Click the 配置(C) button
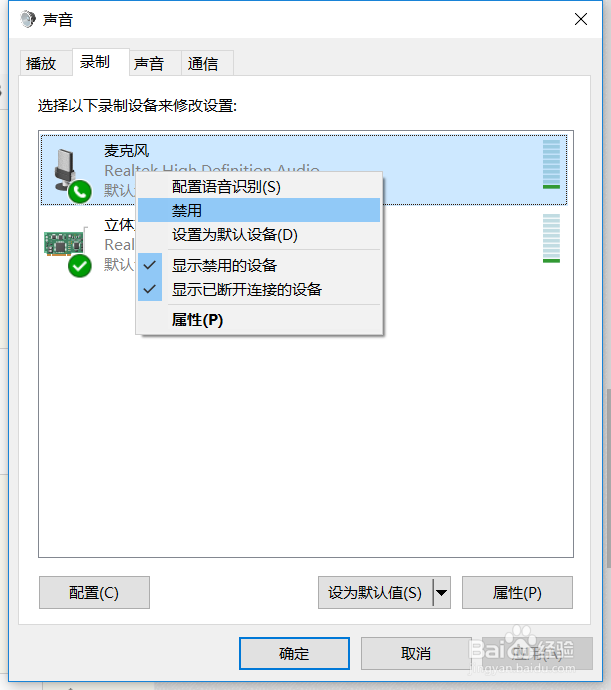 94,593
